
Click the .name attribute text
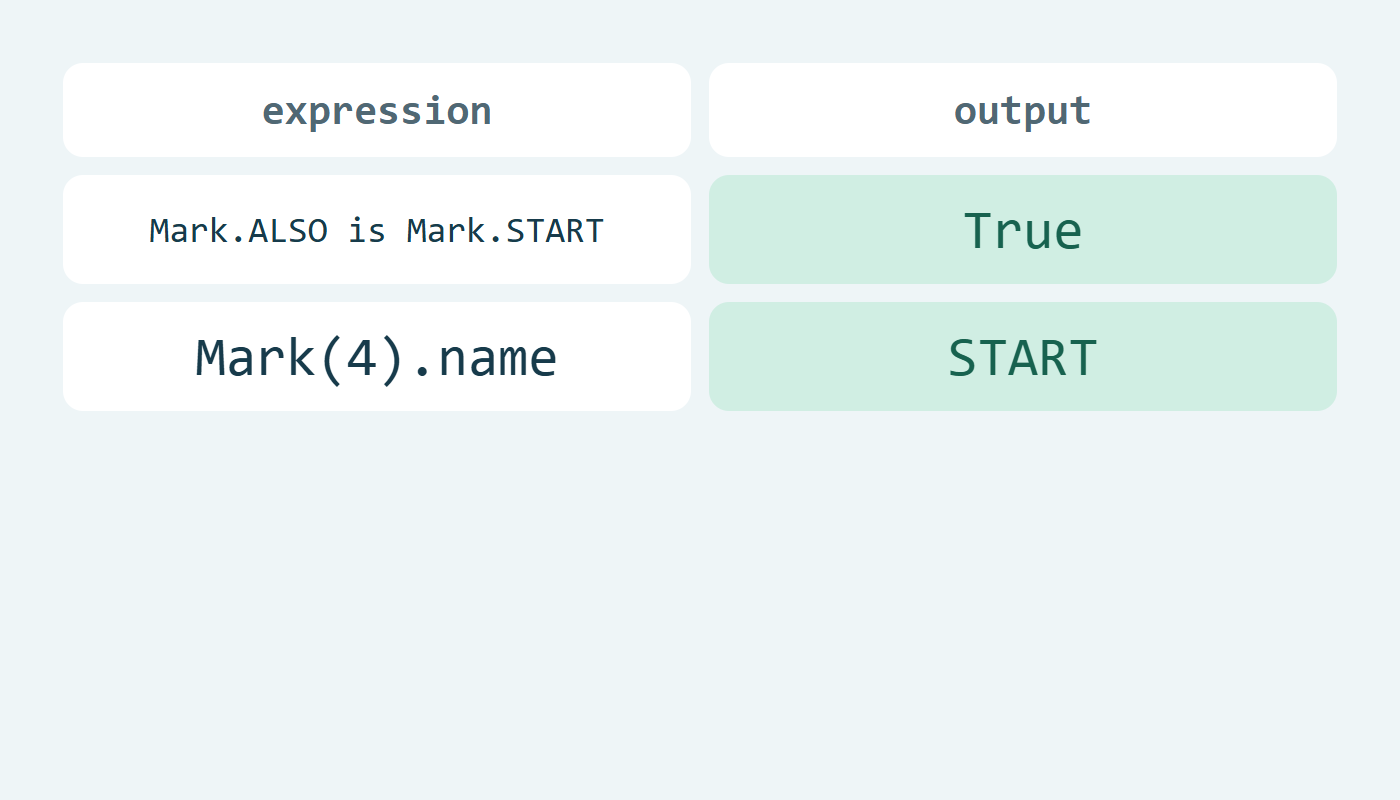pyautogui.click(x=484, y=358)
